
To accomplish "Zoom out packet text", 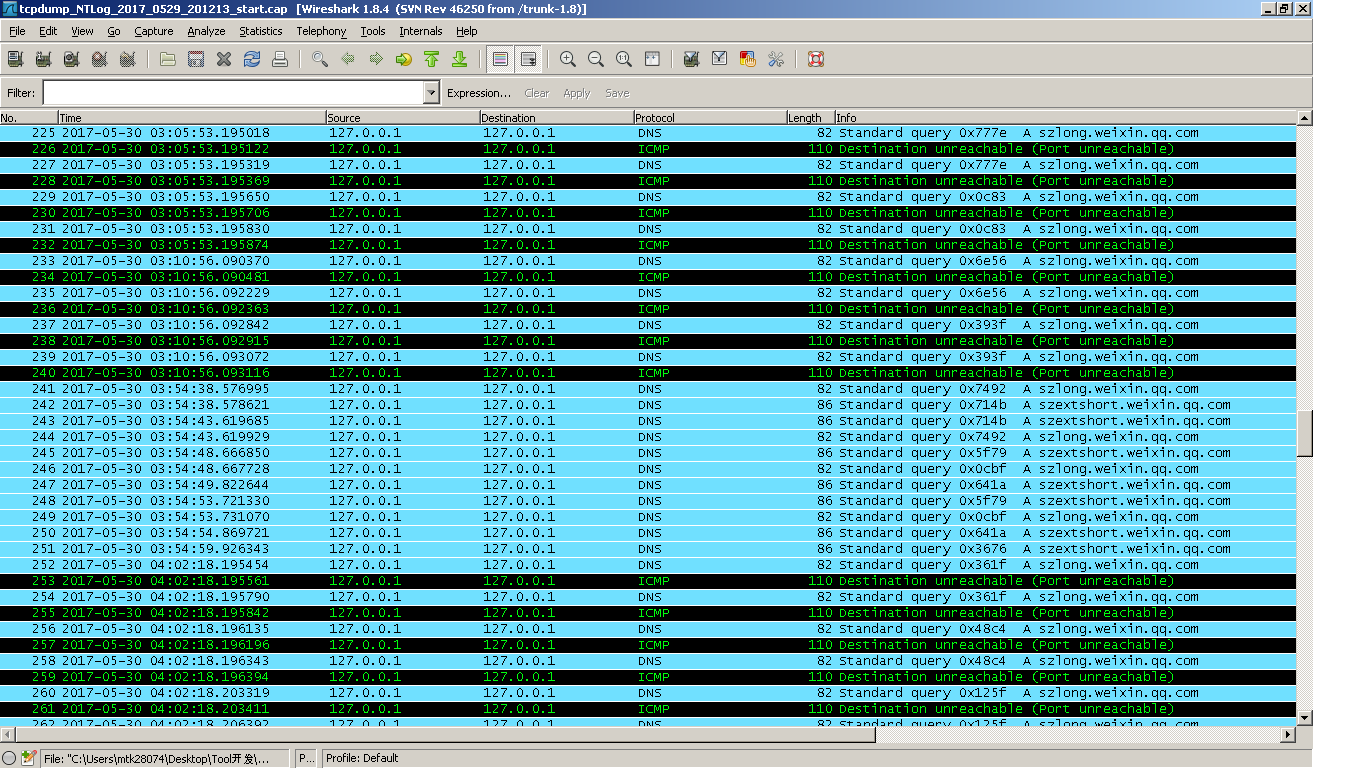I will pos(596,59).
